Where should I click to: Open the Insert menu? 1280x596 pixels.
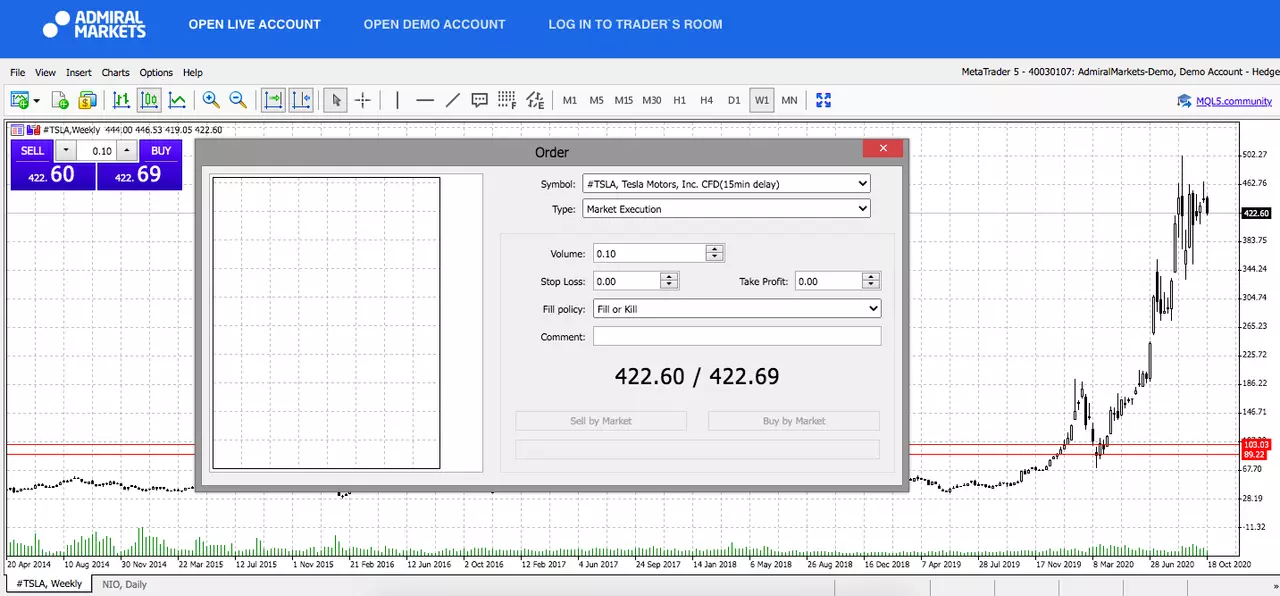[79, 72]
